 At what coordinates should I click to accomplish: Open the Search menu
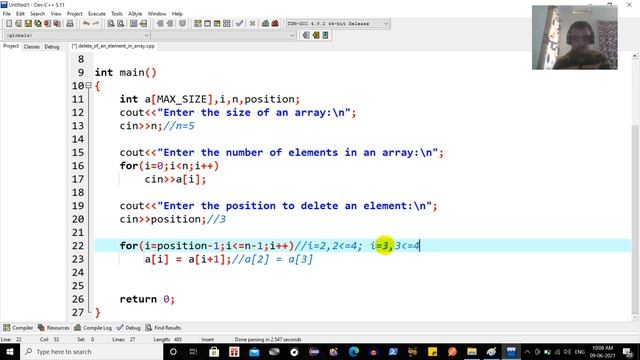[x=38, y=13]
